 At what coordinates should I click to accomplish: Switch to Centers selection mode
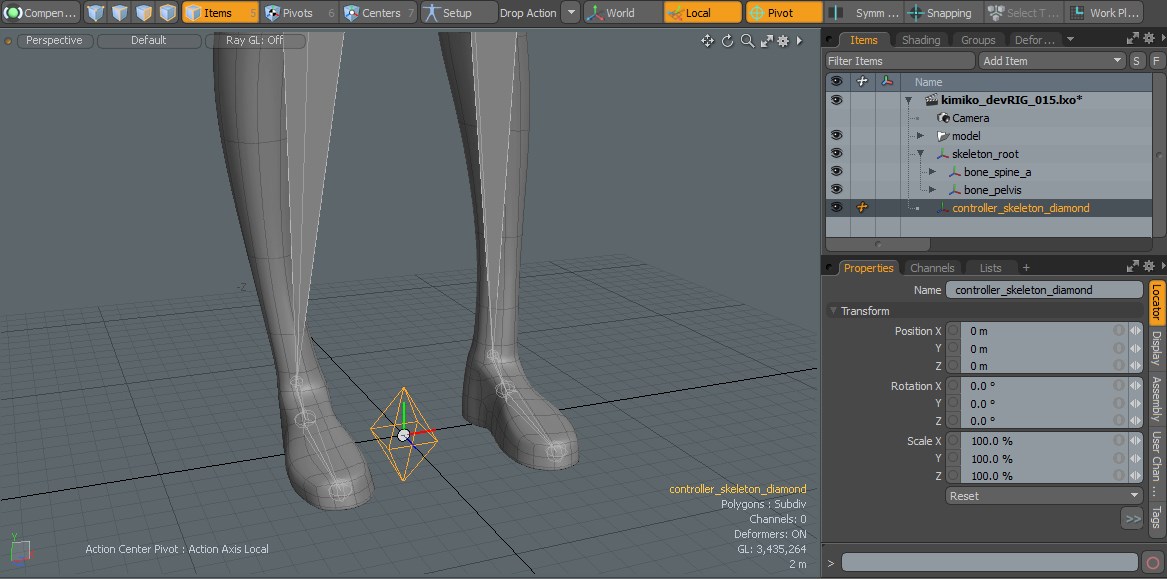click(379, 13)
